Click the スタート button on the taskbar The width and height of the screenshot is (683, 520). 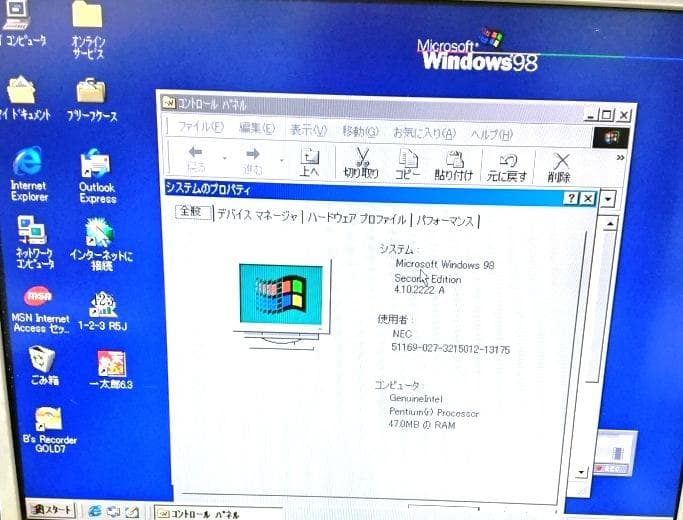tap(52, 510)
